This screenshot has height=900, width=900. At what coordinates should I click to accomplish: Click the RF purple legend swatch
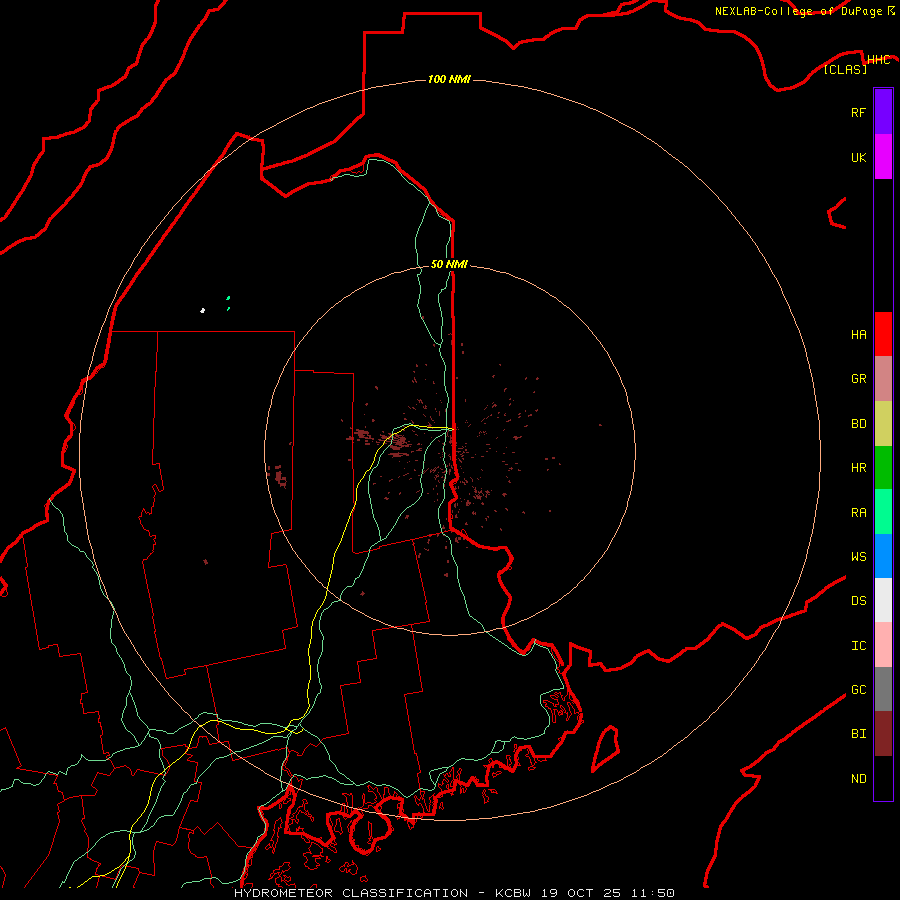coord(883,112)
